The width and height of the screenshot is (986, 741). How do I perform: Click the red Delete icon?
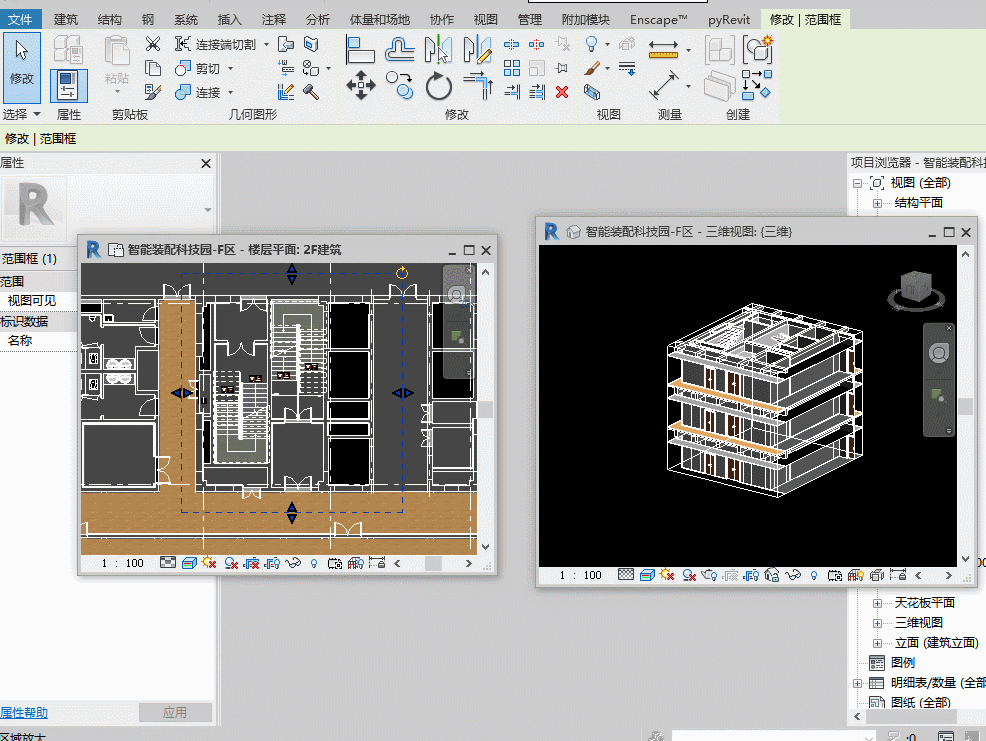click(x=562, y=92)
